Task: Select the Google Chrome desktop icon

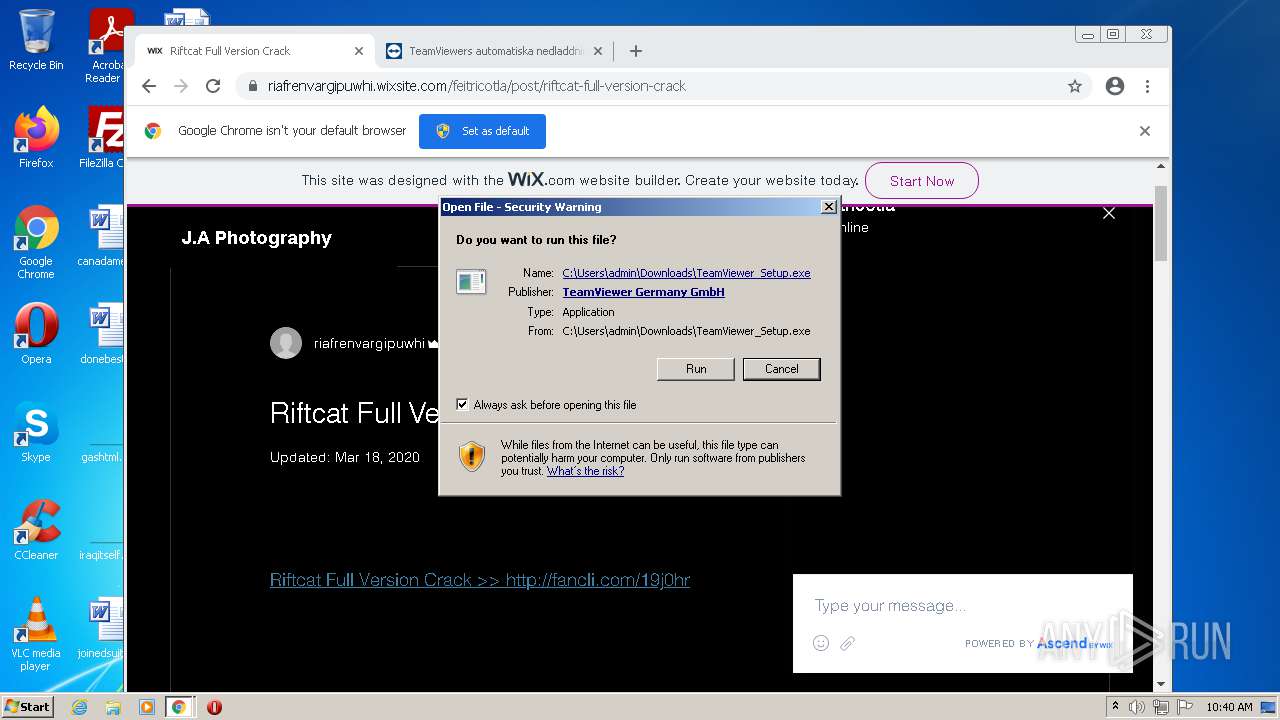Action: pyautogui.click(x=36, y=242)
